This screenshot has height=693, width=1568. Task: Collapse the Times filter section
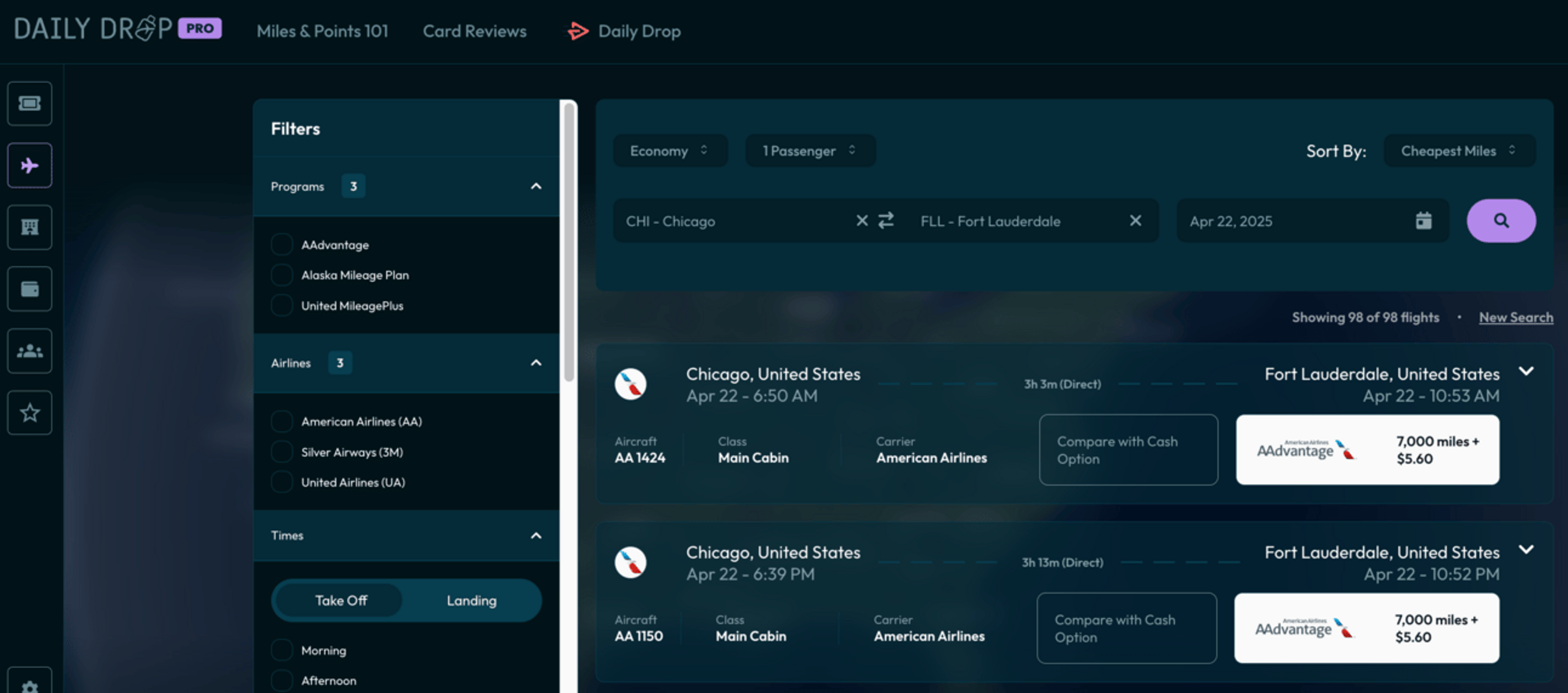click(x=536, y=536)
